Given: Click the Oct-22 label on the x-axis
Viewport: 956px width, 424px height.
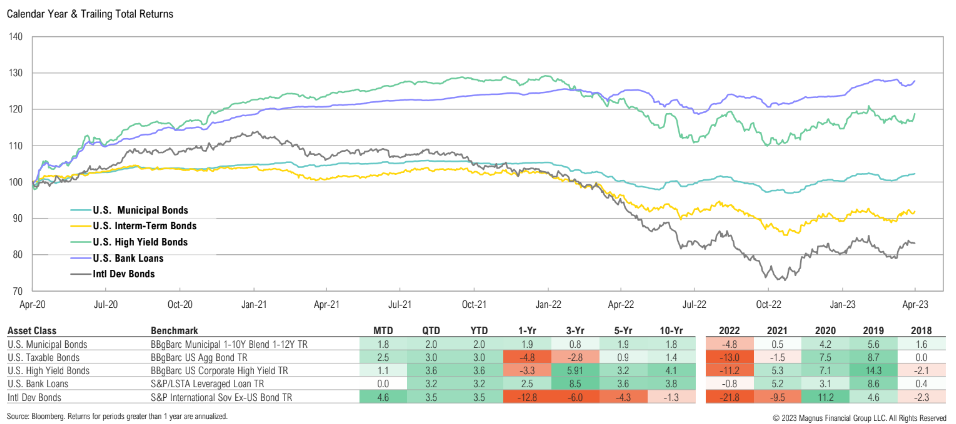Looking at the screenshot, I should pos(768,301).
